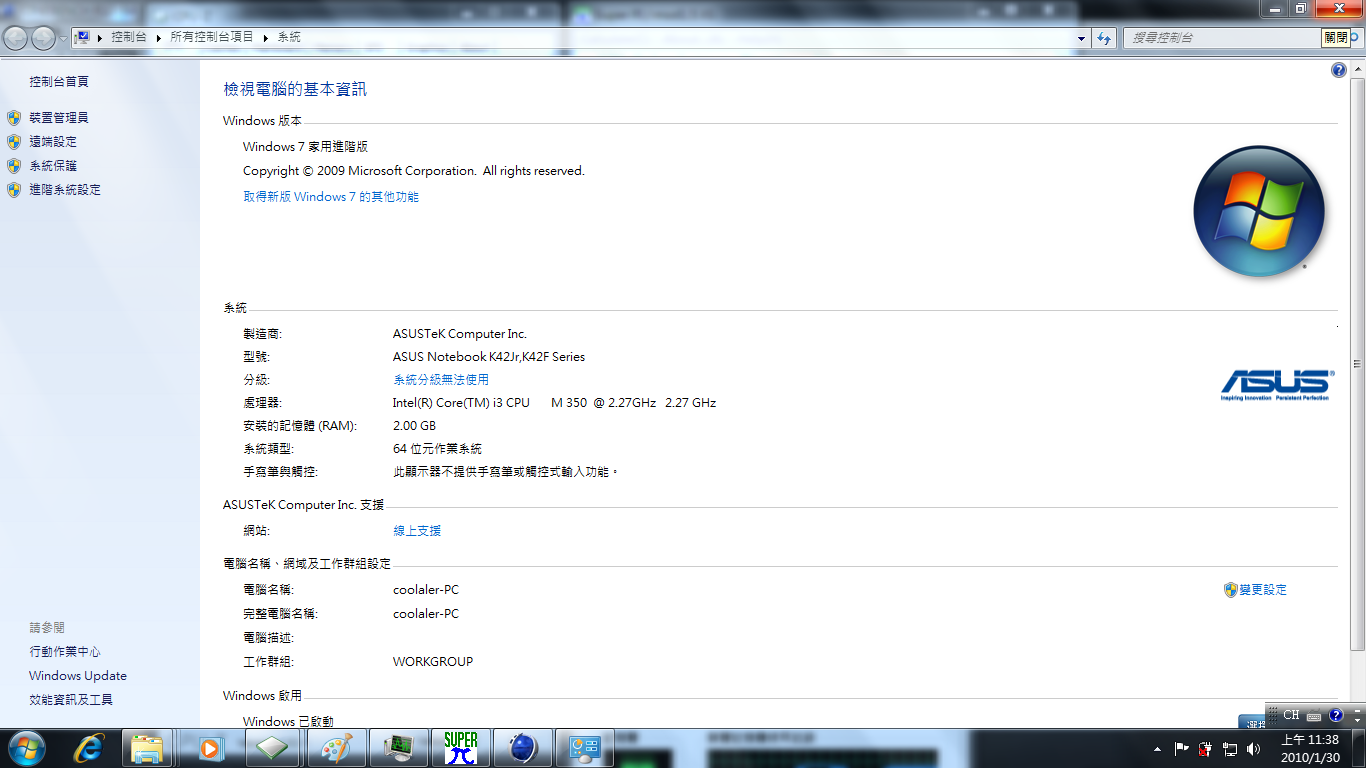1366x768 pixels.
Task: Open 線上支援 online support link
Action: coord(417,531)
